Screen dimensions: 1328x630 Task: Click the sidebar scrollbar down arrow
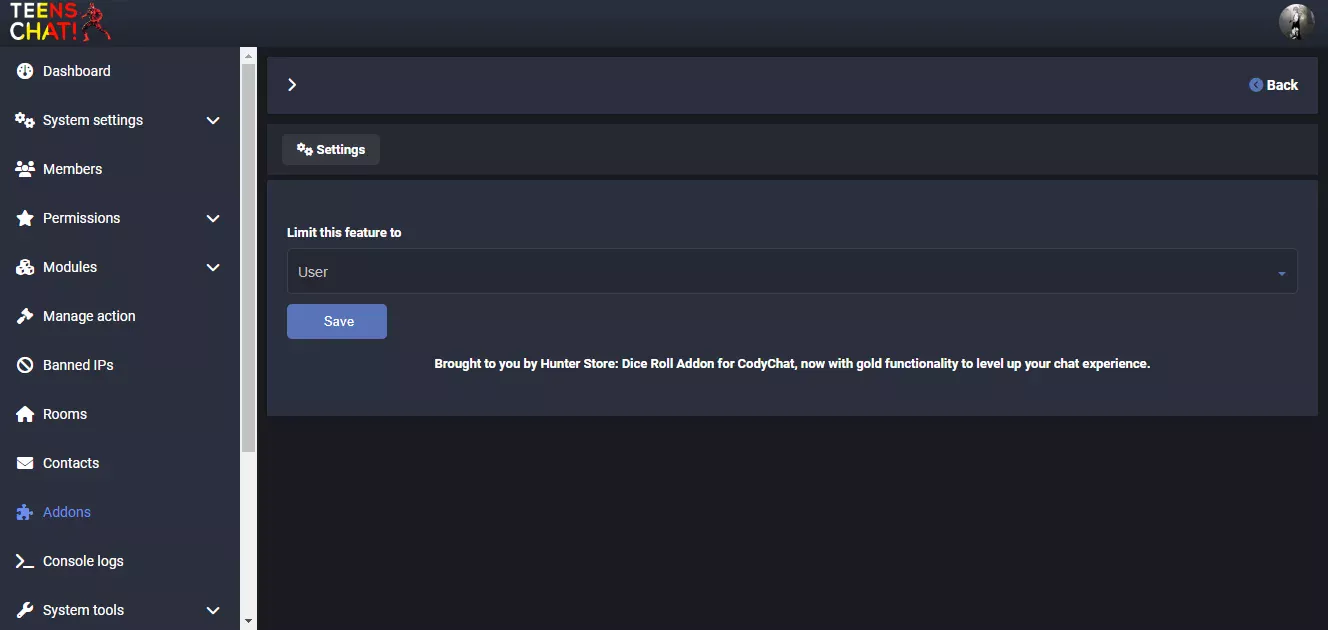click(249, 621)
